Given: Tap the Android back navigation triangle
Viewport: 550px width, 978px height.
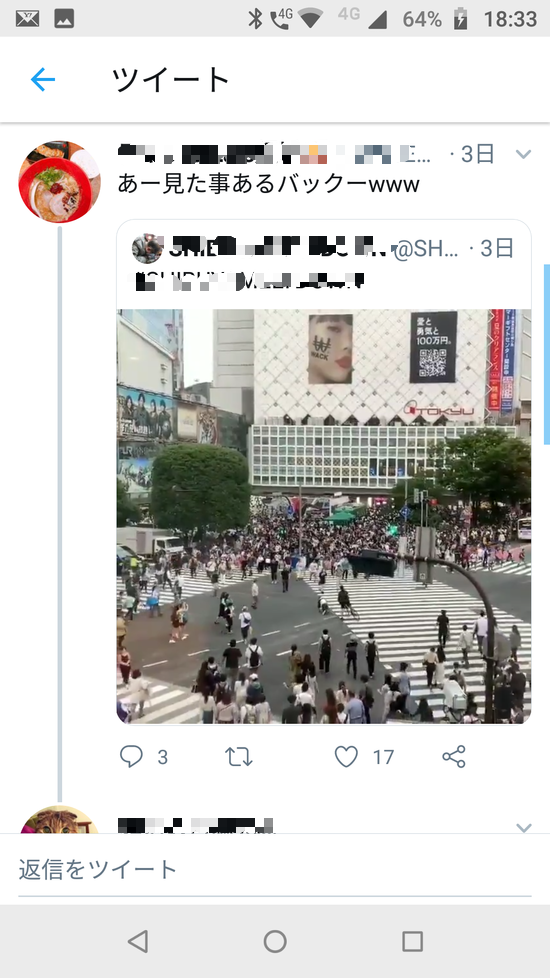Looking at the screenshot, I should [138, 941].
